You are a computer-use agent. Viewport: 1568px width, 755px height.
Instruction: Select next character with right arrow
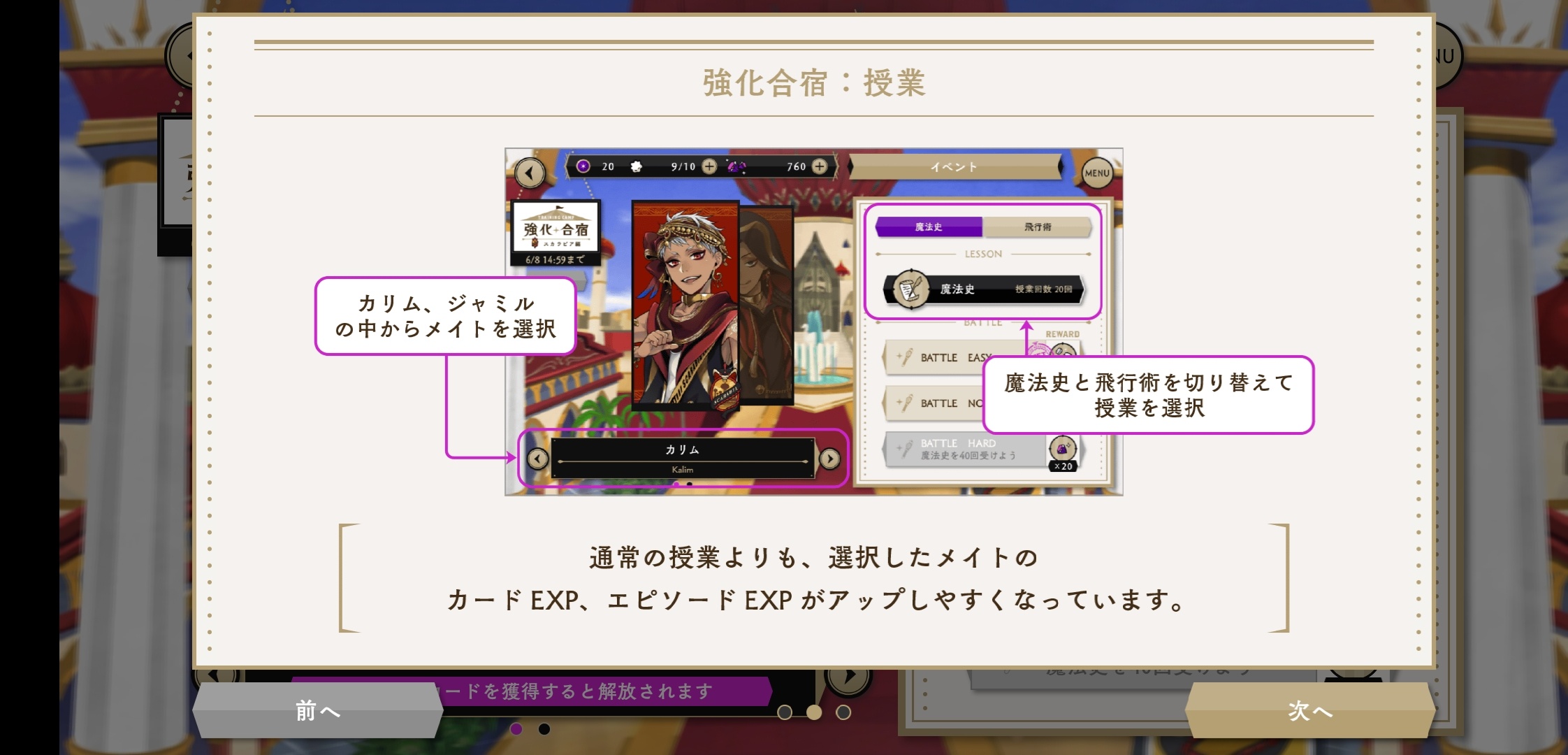pyautogui.click(x=829, y=459)
